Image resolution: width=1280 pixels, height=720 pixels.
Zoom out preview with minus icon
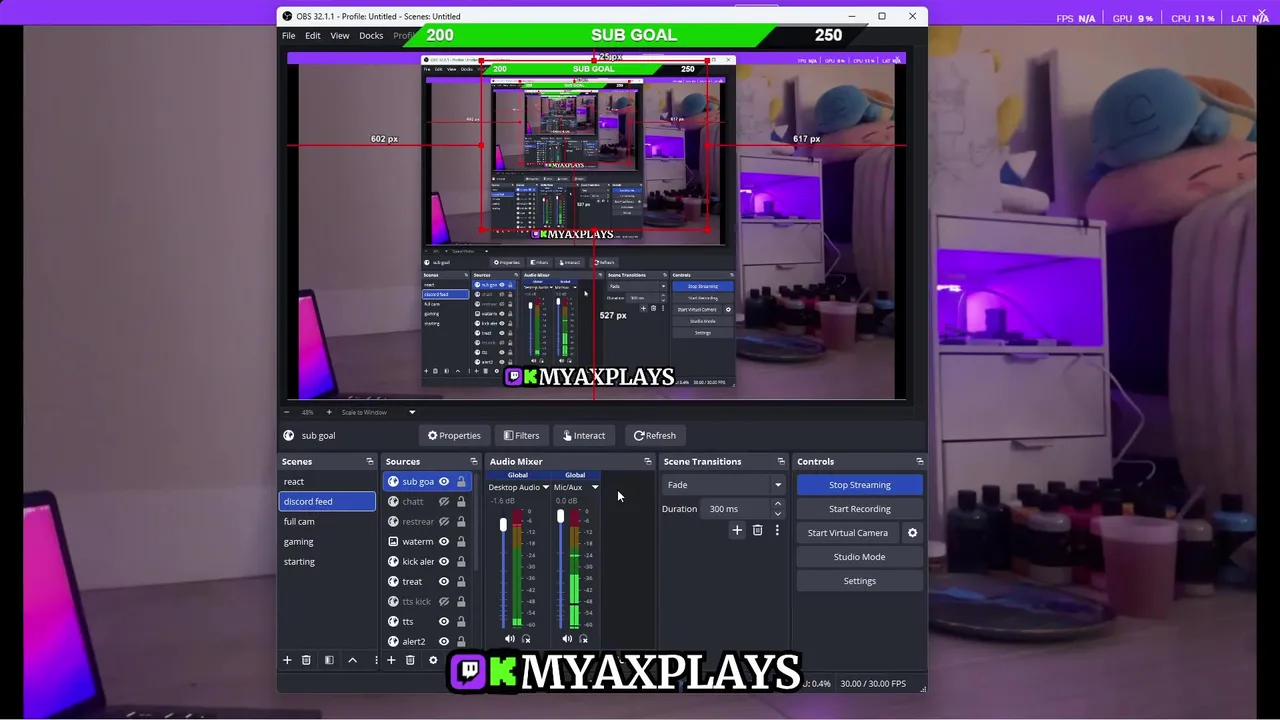click(287, 412)
